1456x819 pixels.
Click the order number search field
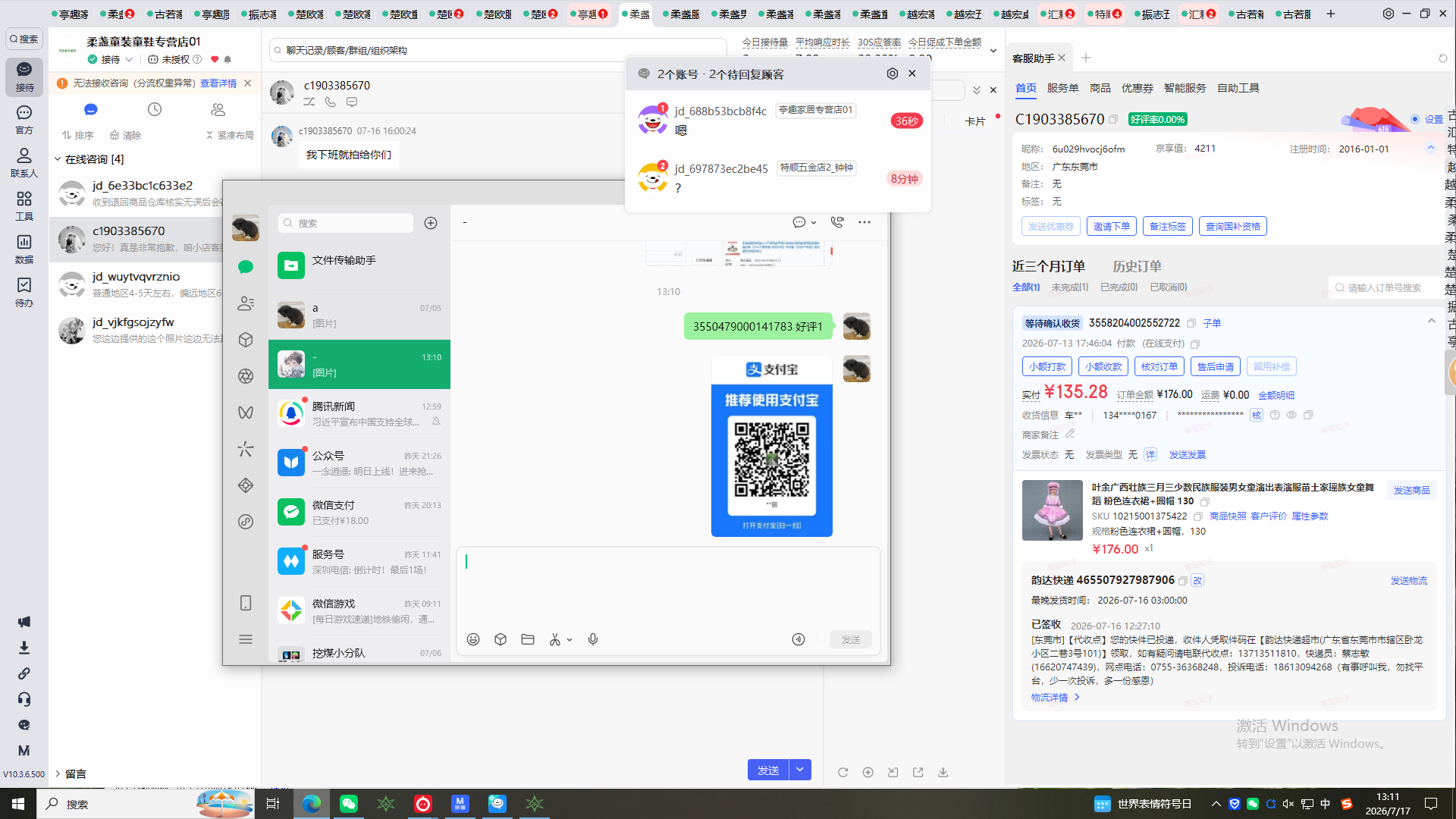pyautogui.click(x=1385, y=287)
